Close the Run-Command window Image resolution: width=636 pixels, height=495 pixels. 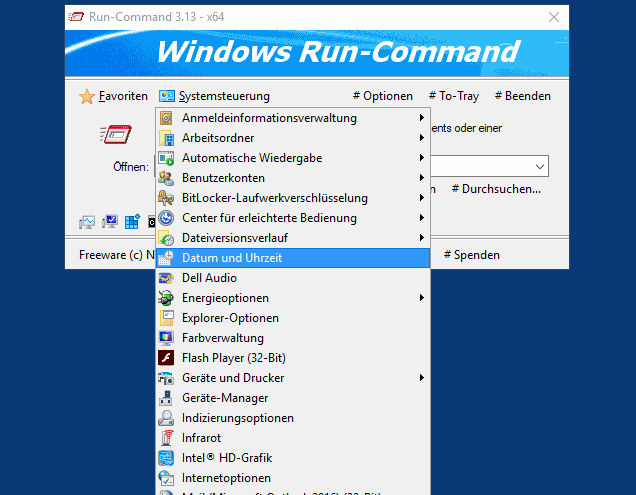coord(554,17)
